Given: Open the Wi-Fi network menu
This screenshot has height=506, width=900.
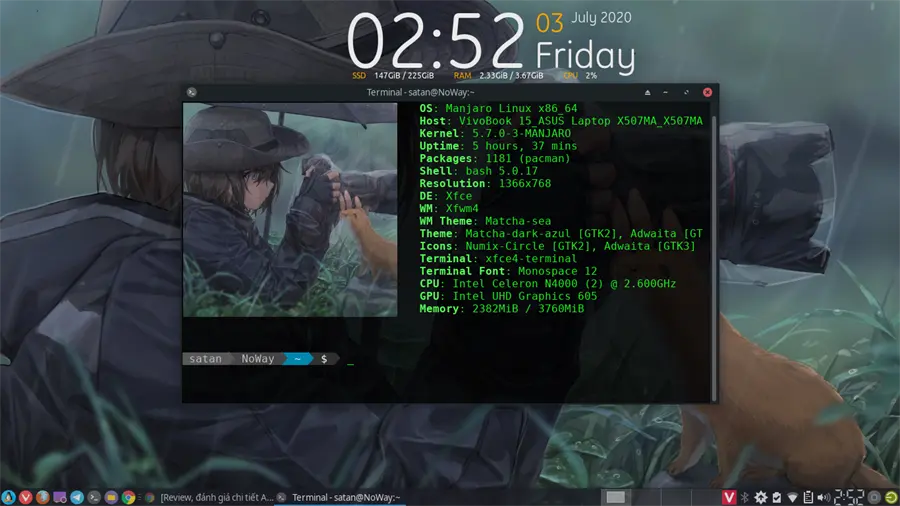Looking at the screenshot, I should click(793, 497).
